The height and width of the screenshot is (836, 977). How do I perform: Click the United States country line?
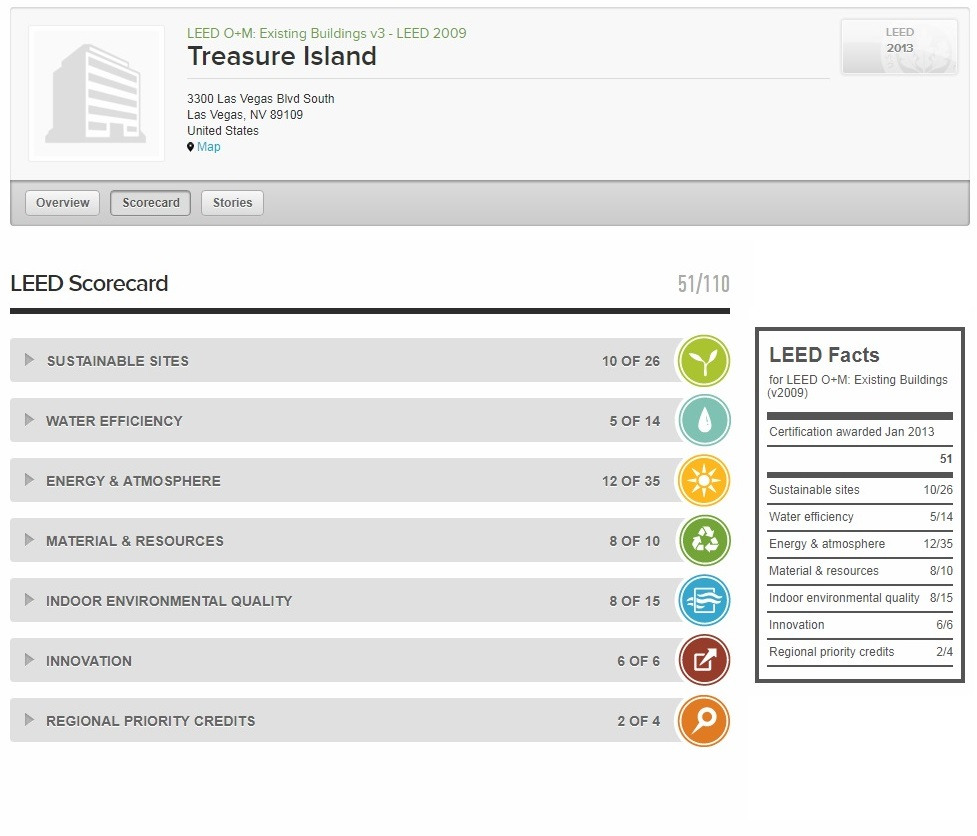(x=222, y=131)
